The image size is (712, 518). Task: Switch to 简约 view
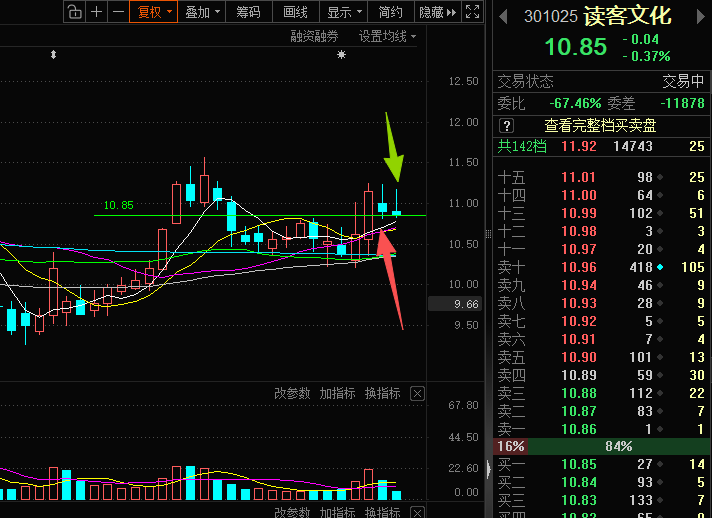coord(391,12)
